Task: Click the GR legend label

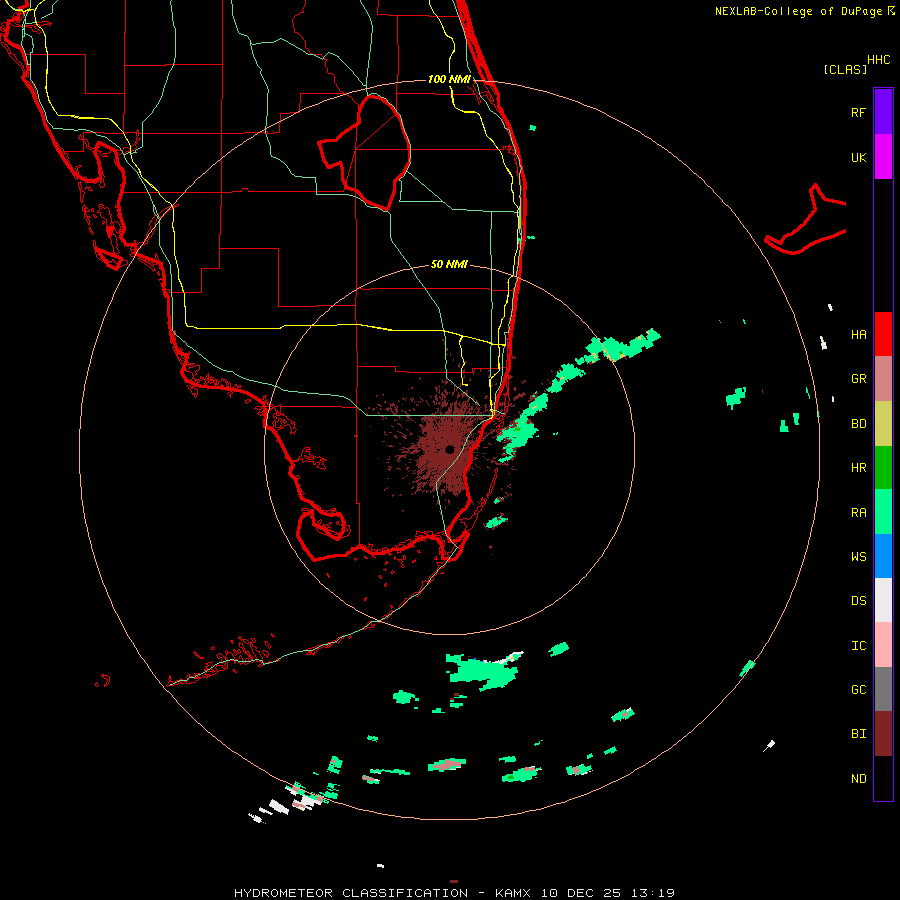Action: click(858, 379)
